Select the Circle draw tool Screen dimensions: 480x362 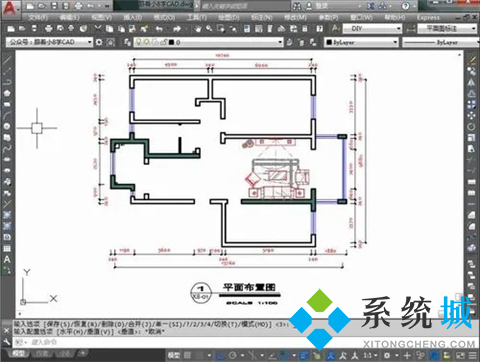7,126
